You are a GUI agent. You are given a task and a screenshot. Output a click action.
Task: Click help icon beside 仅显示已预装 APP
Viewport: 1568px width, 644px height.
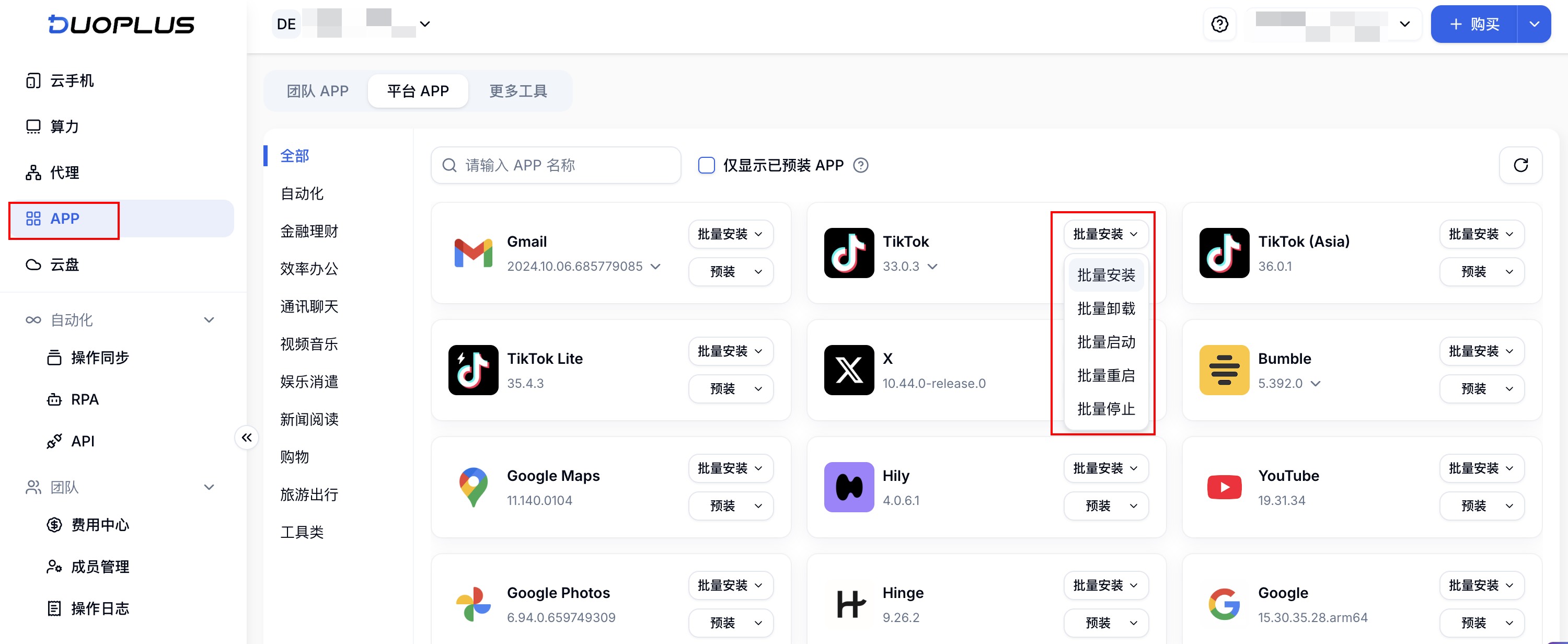[x=860, y=165]
